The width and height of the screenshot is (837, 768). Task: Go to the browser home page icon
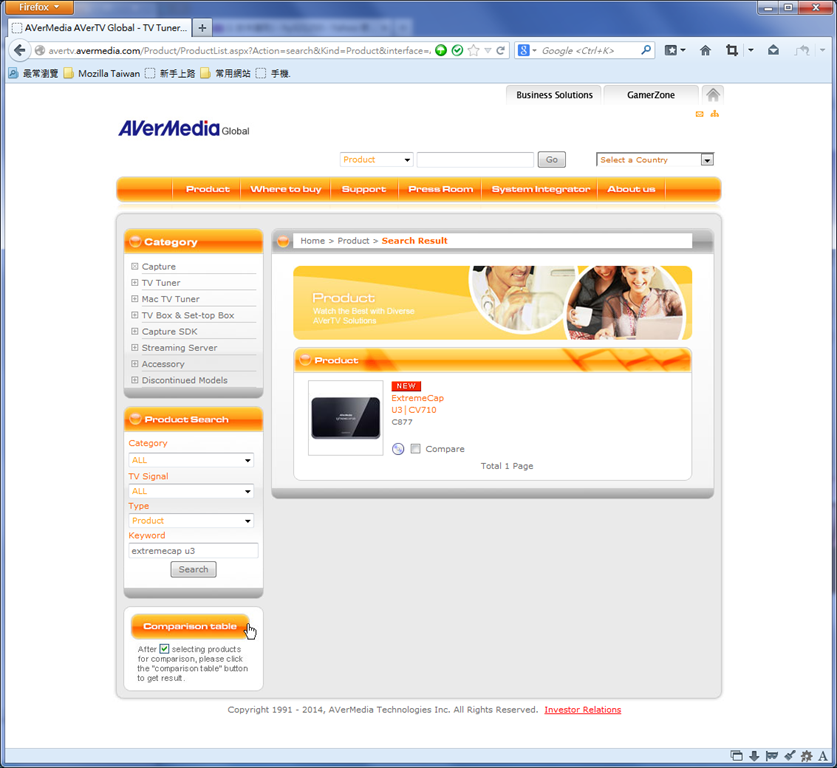[x=705, y=50]
